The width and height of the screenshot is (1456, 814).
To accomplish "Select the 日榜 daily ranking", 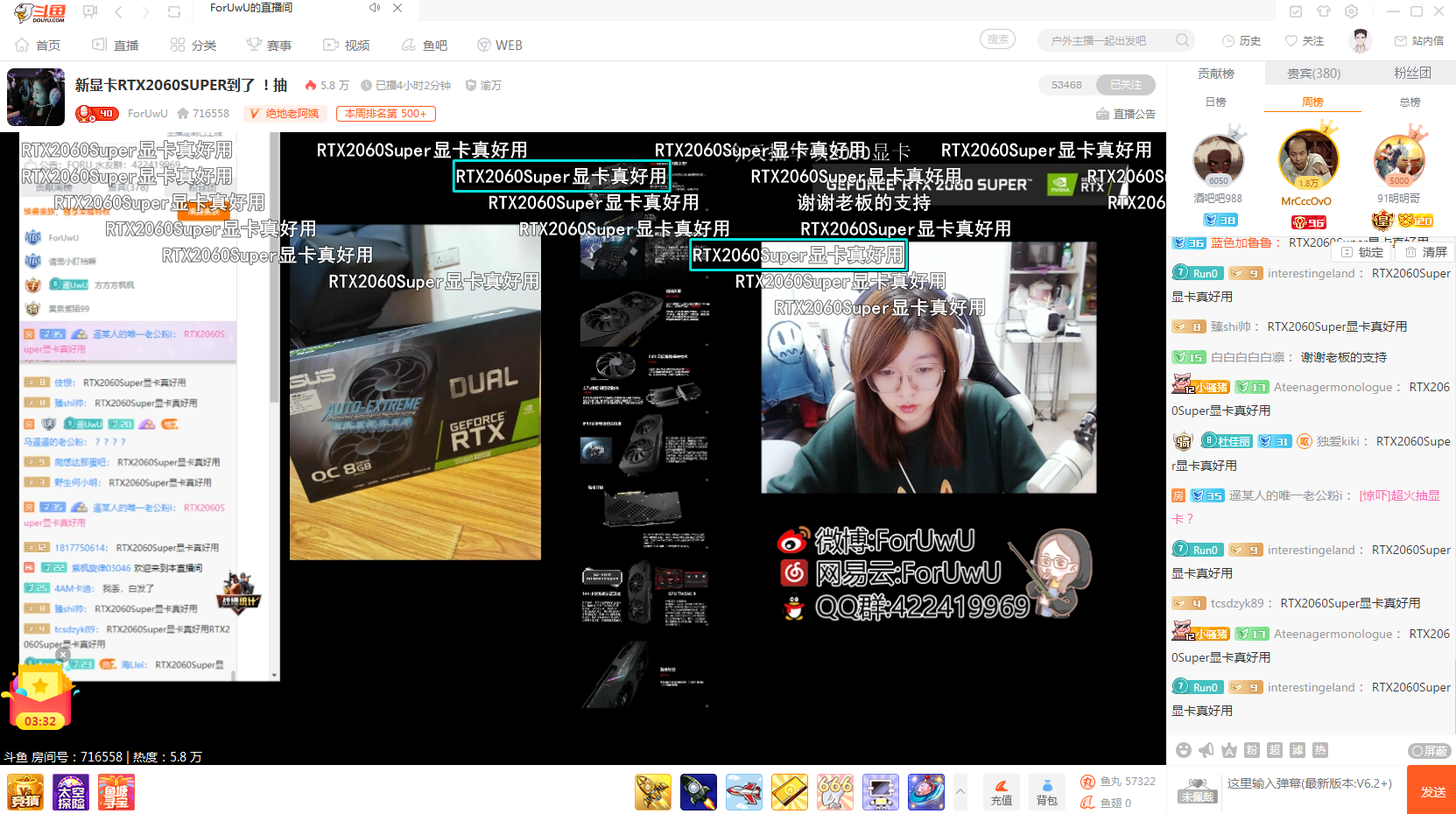I will [1216, 102].
